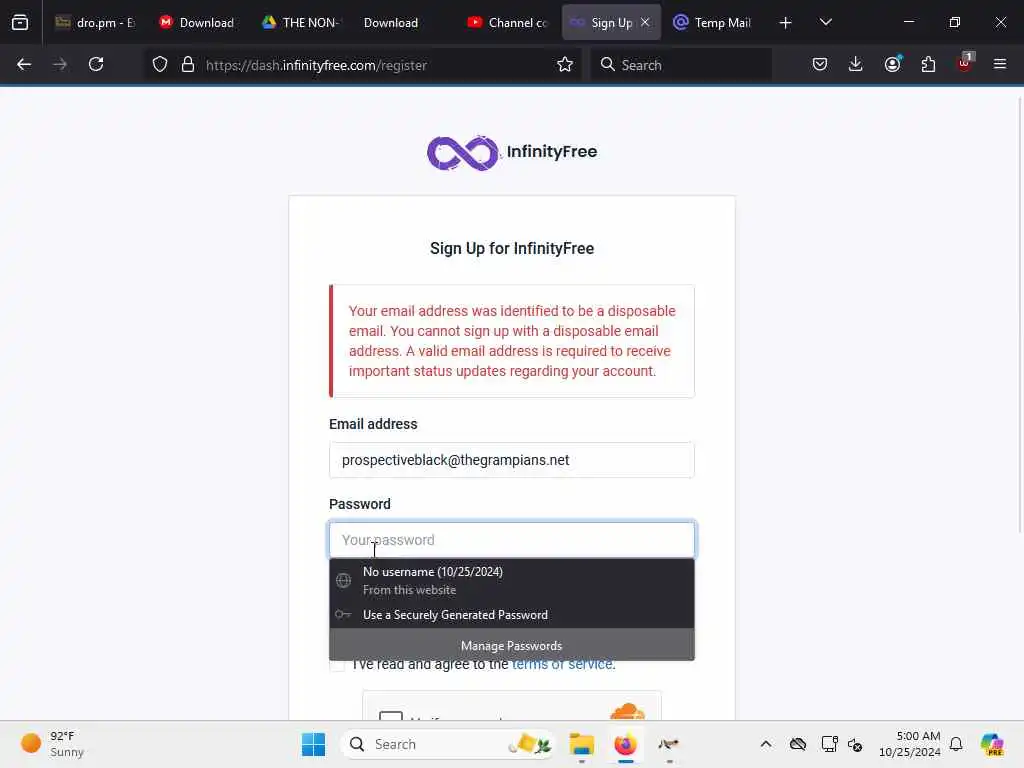
Task: Click the address bar URL
Action: click(x=316, y=65)
